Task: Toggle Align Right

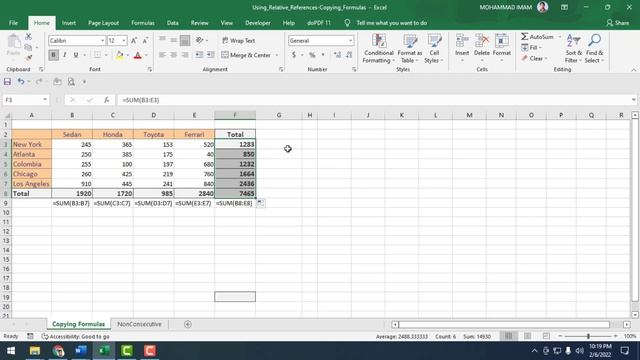Action: point(185,55)
